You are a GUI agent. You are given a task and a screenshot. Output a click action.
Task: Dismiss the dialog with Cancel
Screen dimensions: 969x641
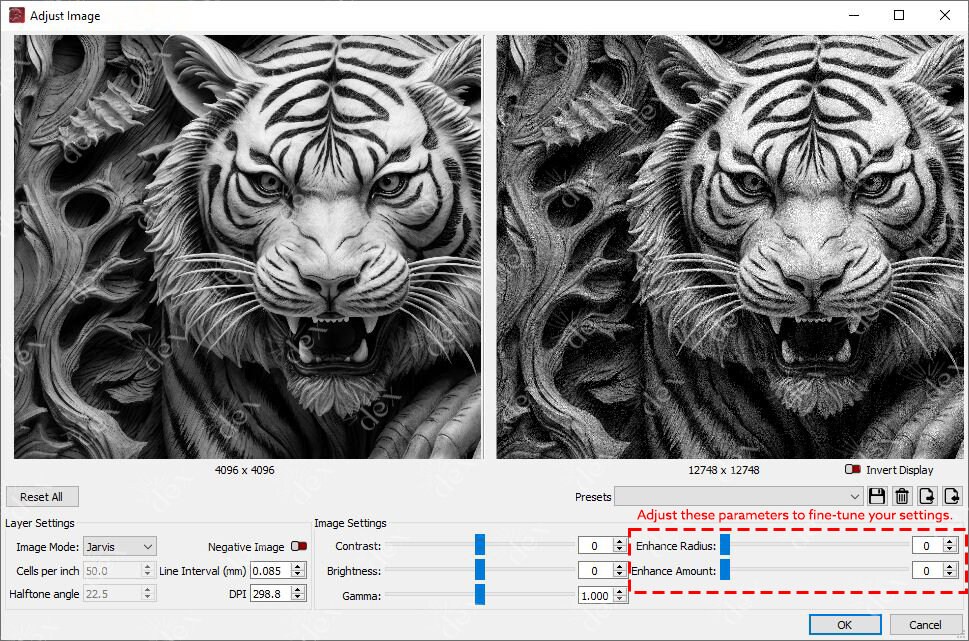click(925, 624)
